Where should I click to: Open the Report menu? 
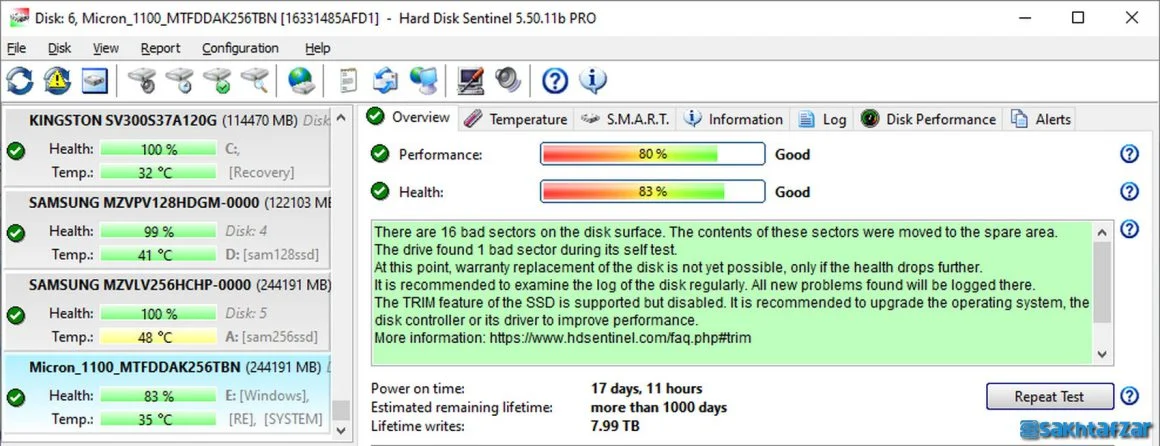click(161, 48)
